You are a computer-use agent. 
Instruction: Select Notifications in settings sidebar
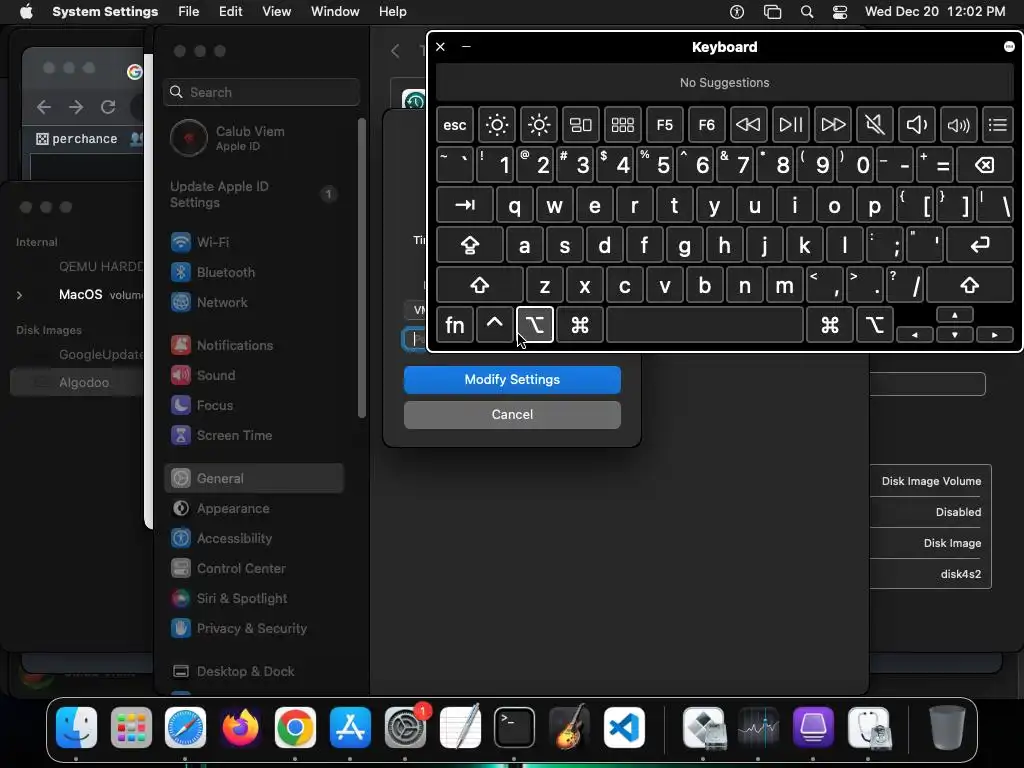(x=253, y=345)
